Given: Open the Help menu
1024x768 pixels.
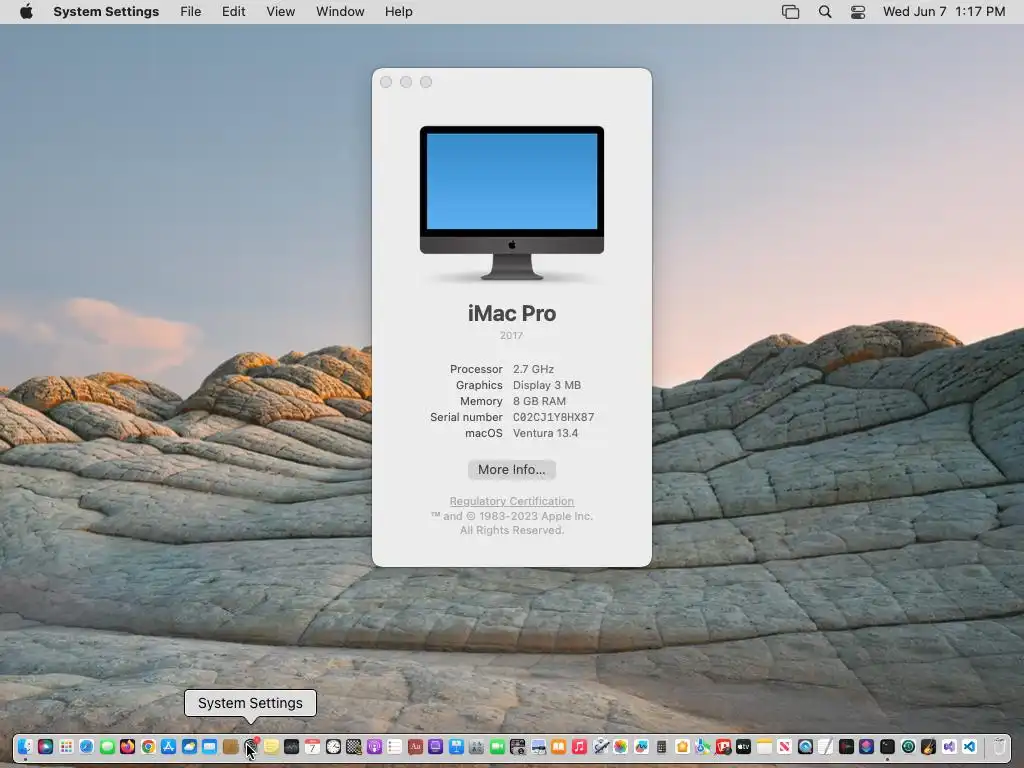Looking at the screenshot, I should click(x=398, y=12).
